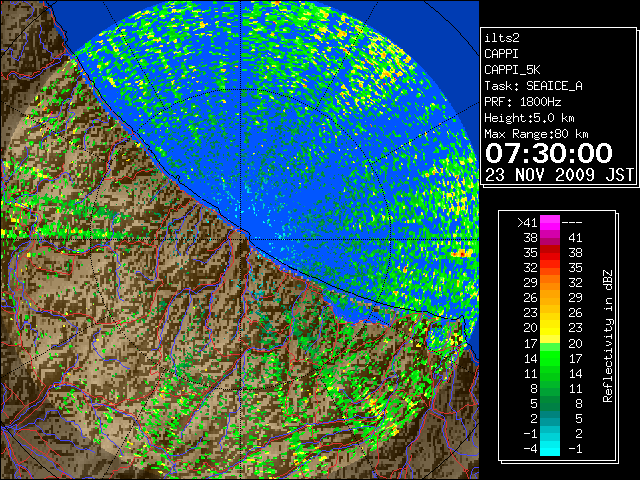Click the Task: SEAICE_A line
Image resolution: width=640 pixels, height=480 pixels.
point(533,86)
